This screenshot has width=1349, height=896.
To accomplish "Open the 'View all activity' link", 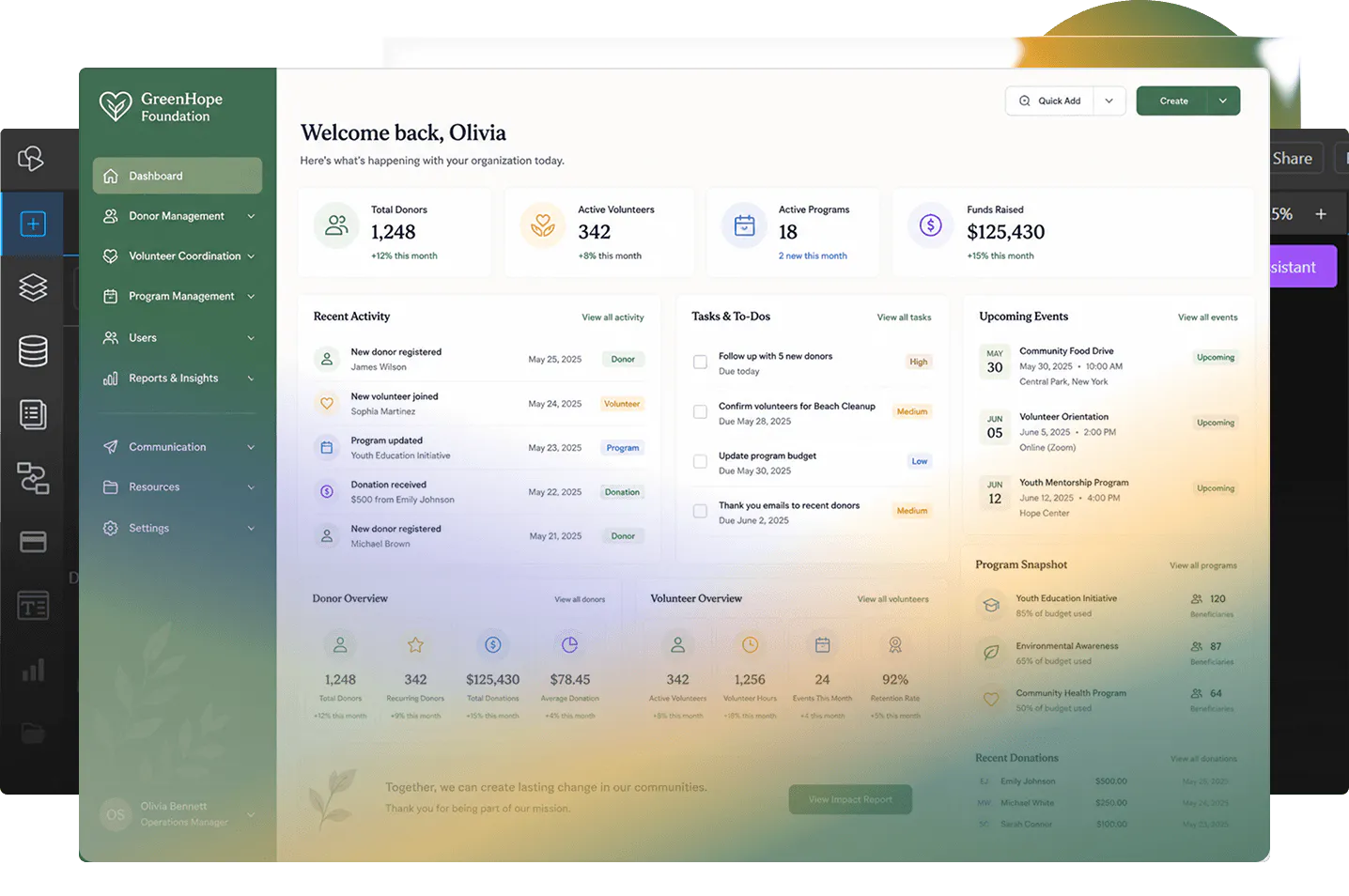I will click(x=612, y=317).
